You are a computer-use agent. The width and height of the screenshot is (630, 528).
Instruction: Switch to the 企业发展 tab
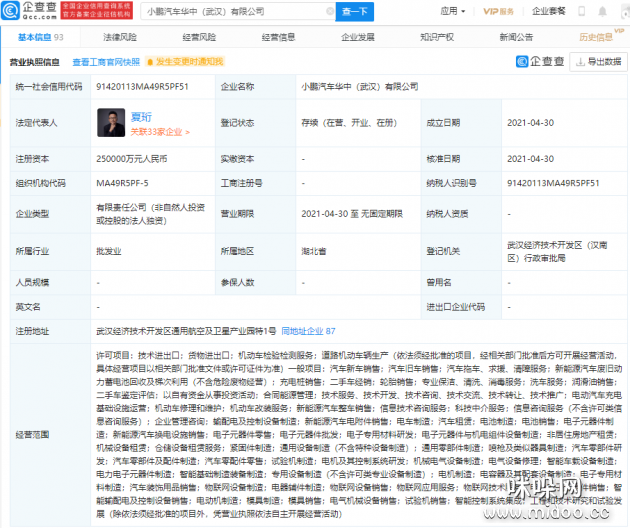(x=358, y=37)
